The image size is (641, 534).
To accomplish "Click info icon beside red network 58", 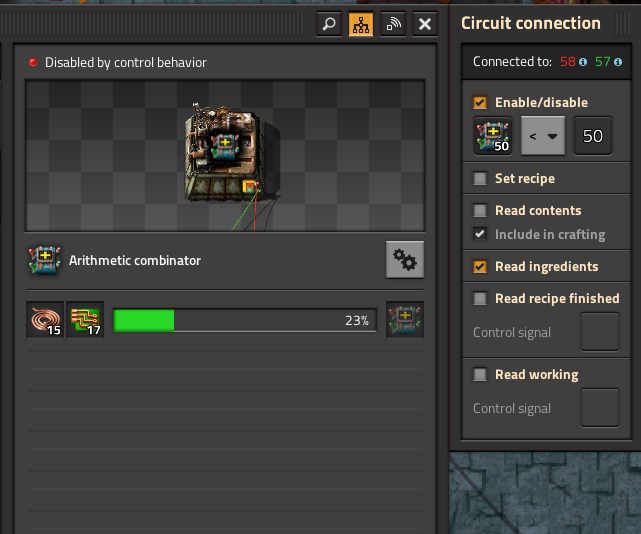I will click(x=583, y=62).
